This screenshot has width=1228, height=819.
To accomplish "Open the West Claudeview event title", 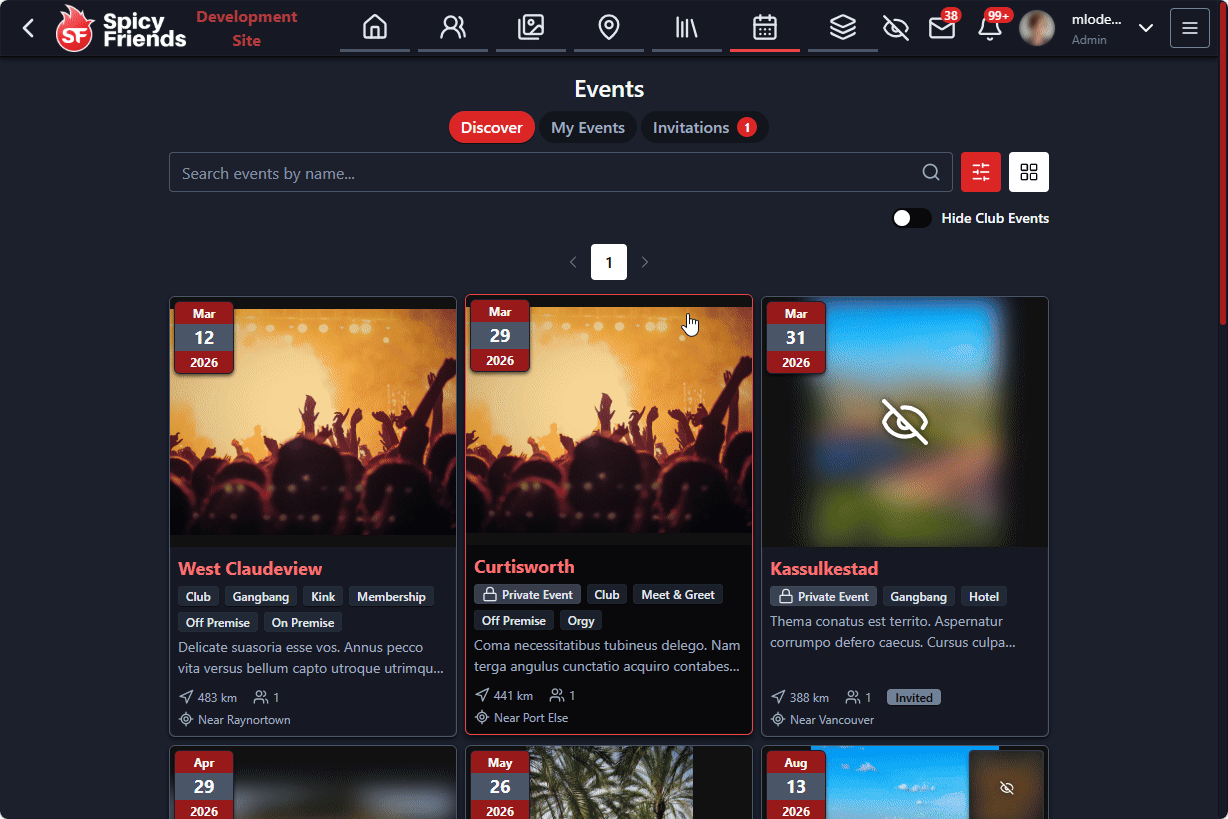I will (x=250, y=569).
